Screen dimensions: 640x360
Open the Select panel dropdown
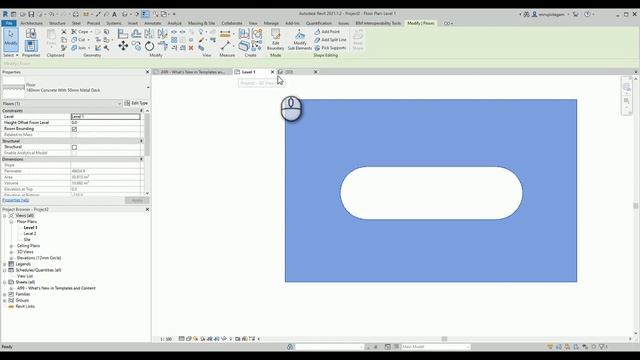click(11, 55)
